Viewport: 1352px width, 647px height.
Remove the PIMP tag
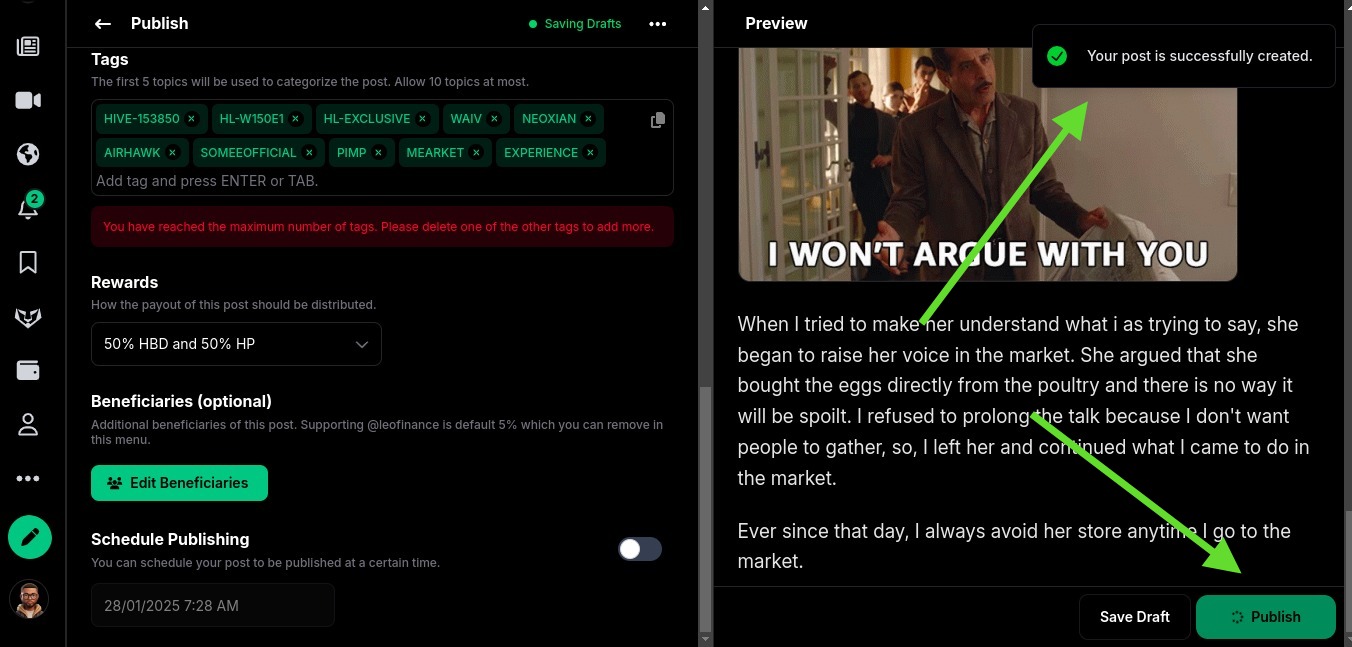pos(379,153)
